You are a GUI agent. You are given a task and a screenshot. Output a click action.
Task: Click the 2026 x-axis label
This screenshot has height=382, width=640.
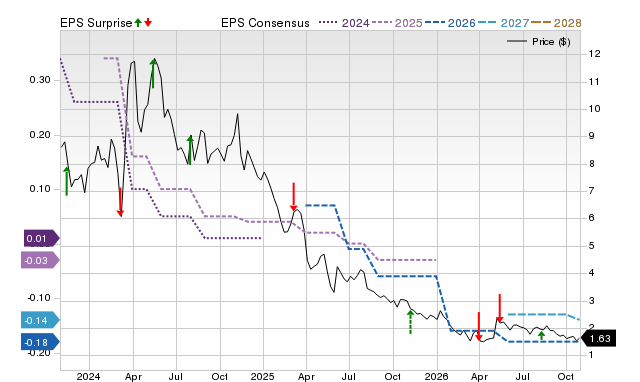436,376
